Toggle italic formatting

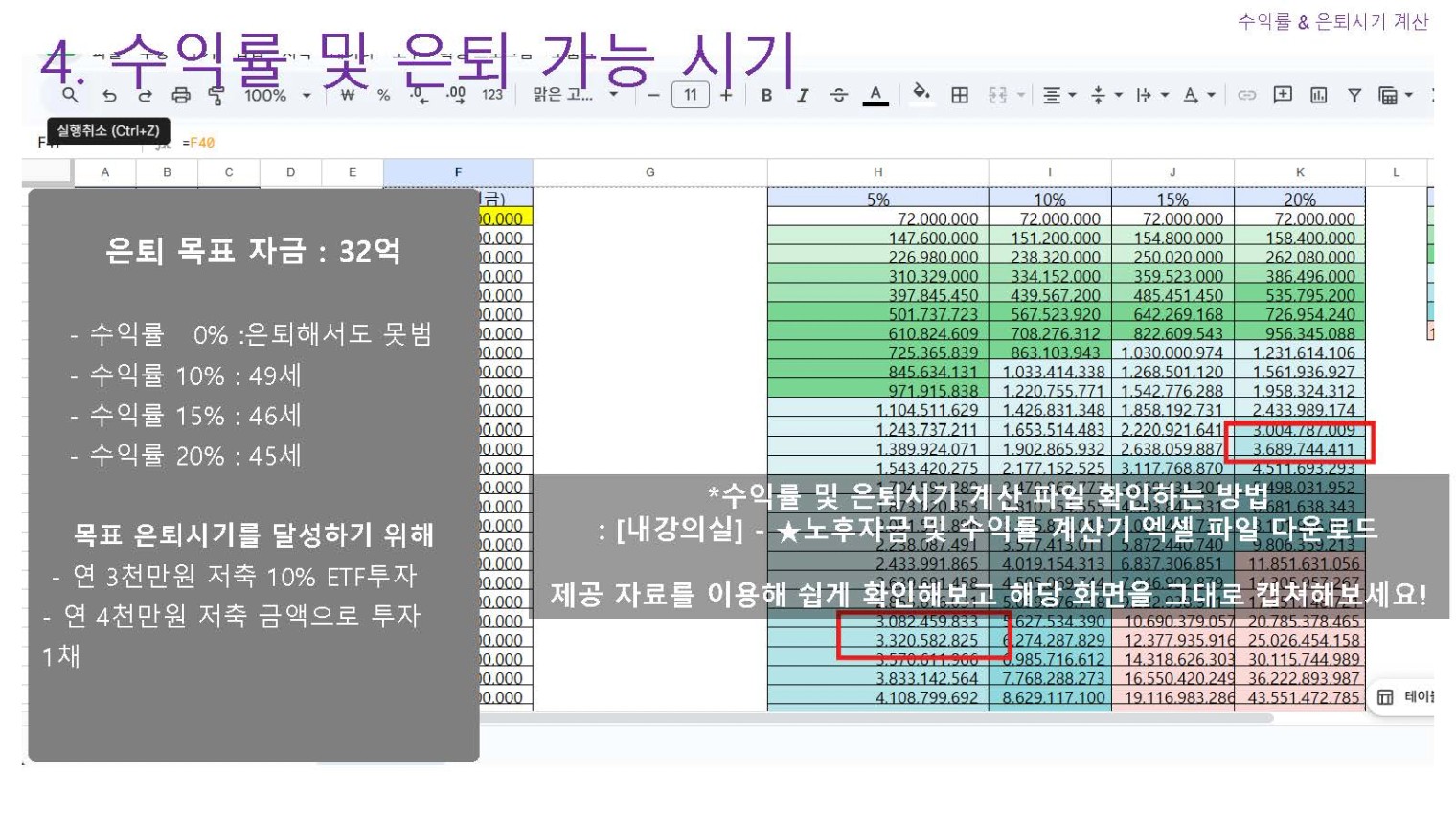(x=802, y=95)
